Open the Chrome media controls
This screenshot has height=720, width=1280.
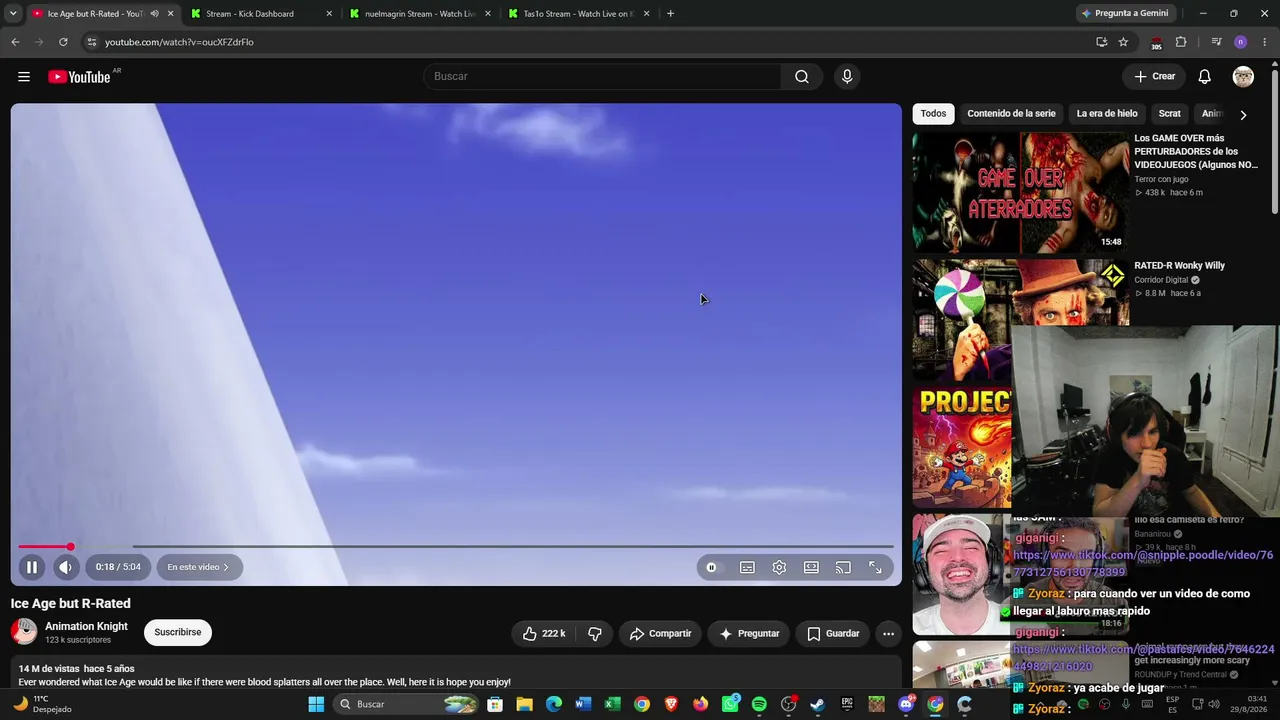(x=1216, y=42)
